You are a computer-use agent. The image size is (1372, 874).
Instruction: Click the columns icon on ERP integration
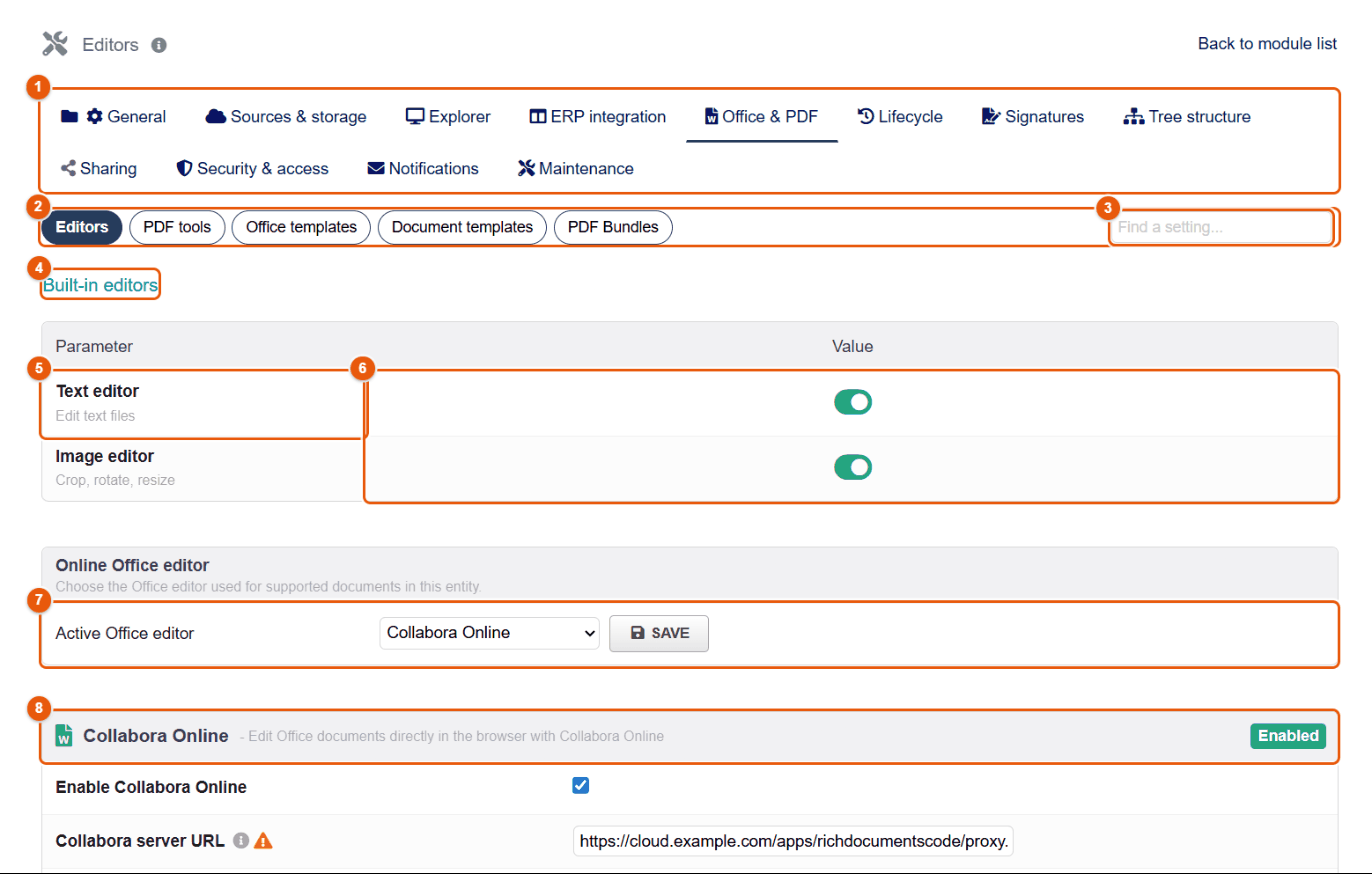click(x=538, y=117)
